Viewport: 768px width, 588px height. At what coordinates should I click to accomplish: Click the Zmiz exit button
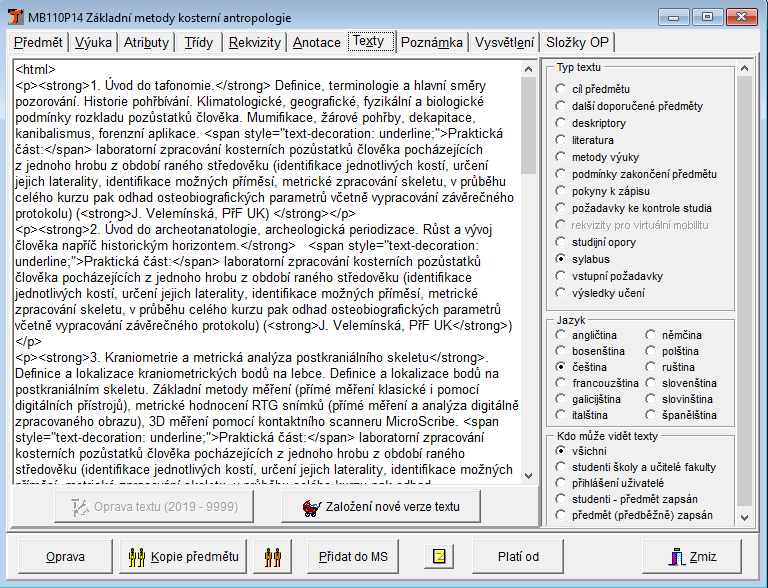[x=693, y=556]
